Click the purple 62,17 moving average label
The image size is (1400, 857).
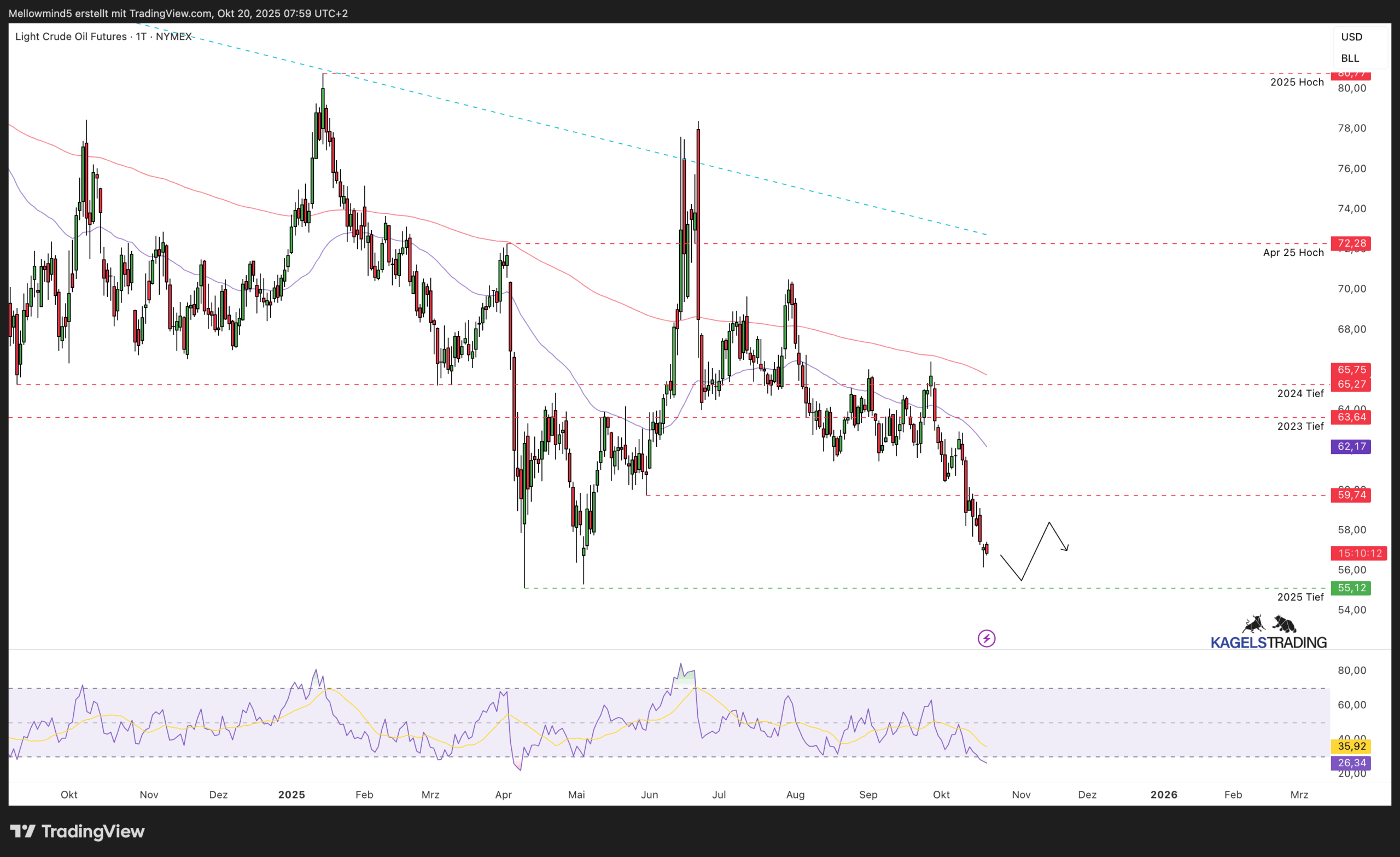point(1351,446)
